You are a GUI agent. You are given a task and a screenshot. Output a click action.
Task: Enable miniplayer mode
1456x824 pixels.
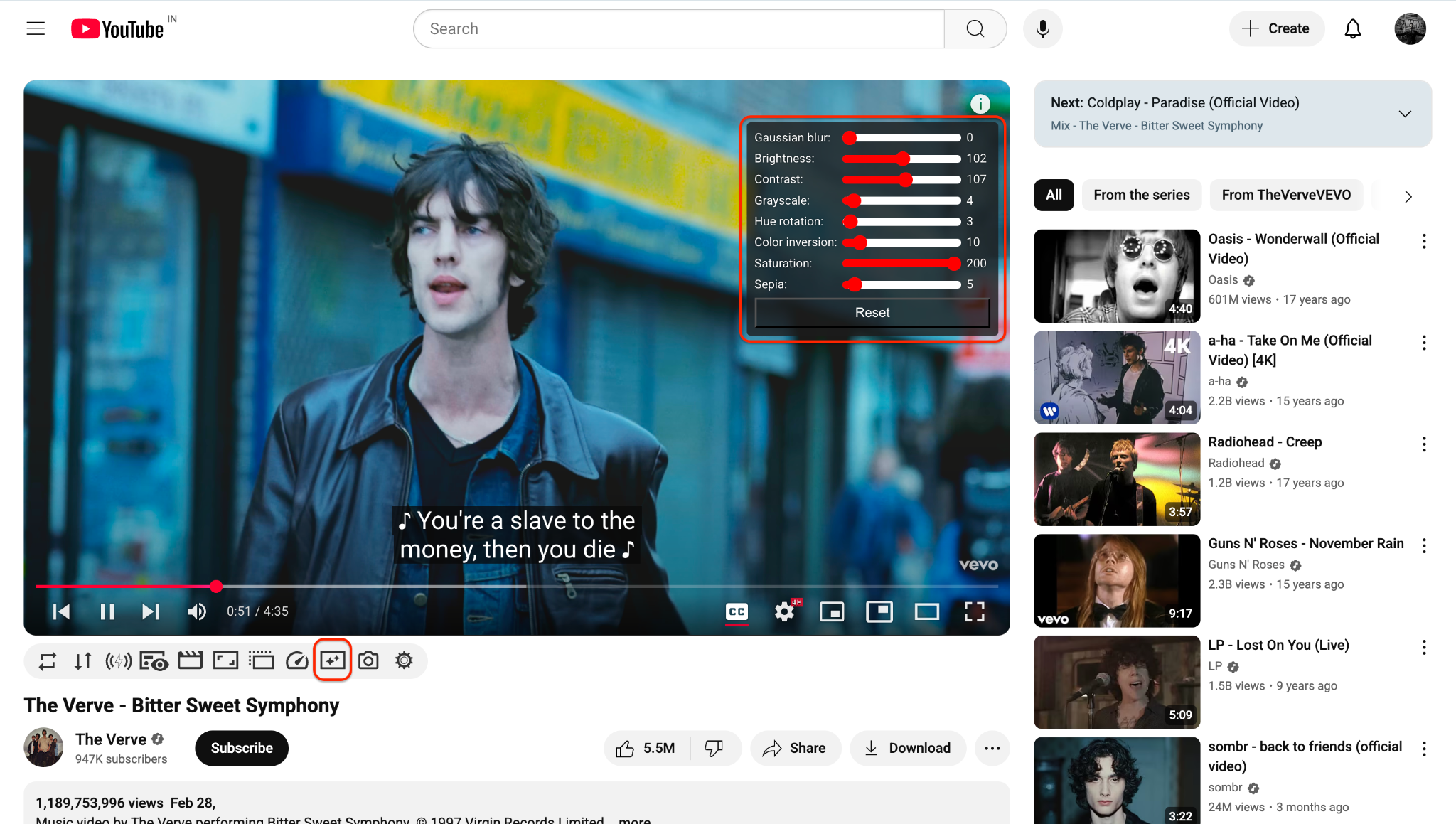point(832,611)
